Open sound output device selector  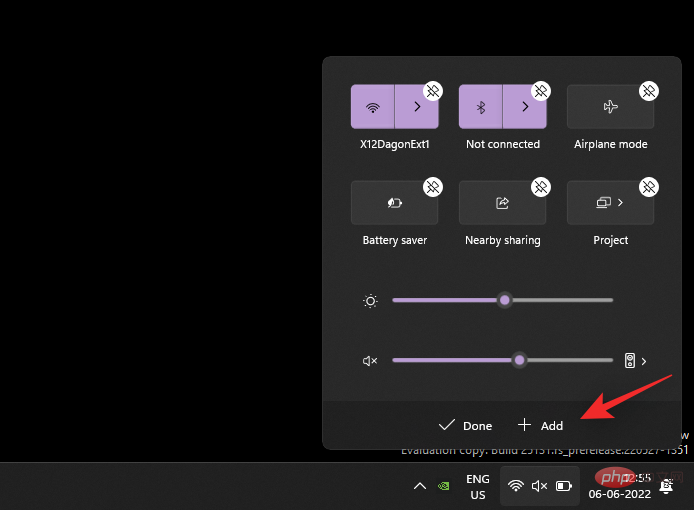tap(636, 361)
